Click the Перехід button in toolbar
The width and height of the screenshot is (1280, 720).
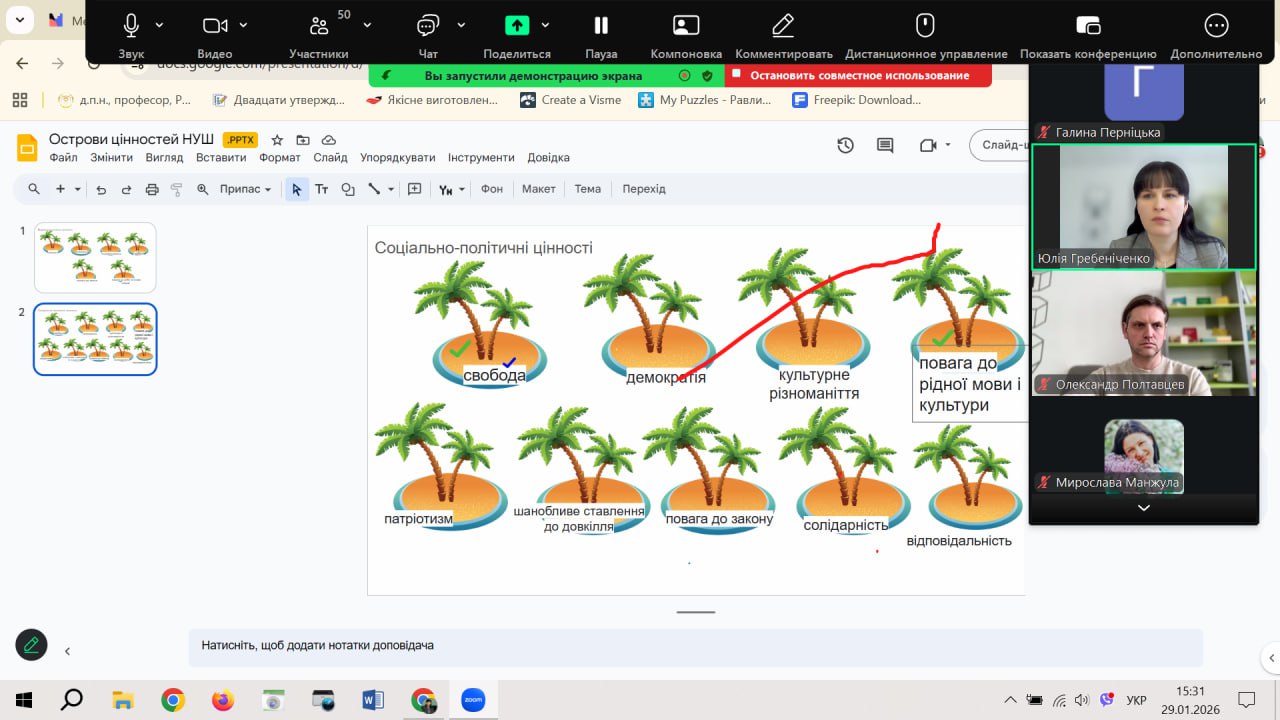[643, 189]
